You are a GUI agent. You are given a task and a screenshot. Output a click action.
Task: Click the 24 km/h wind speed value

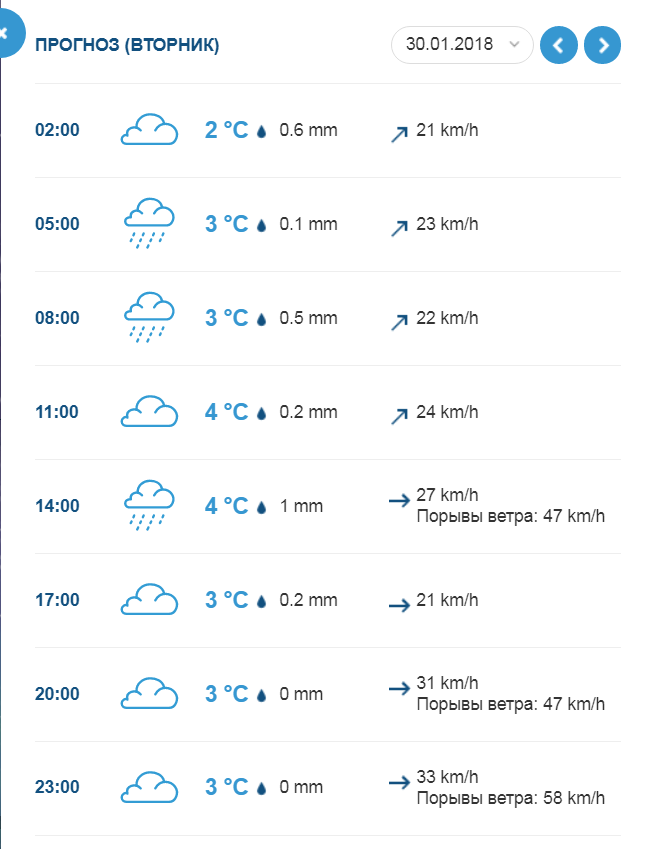tap(447, 412)
